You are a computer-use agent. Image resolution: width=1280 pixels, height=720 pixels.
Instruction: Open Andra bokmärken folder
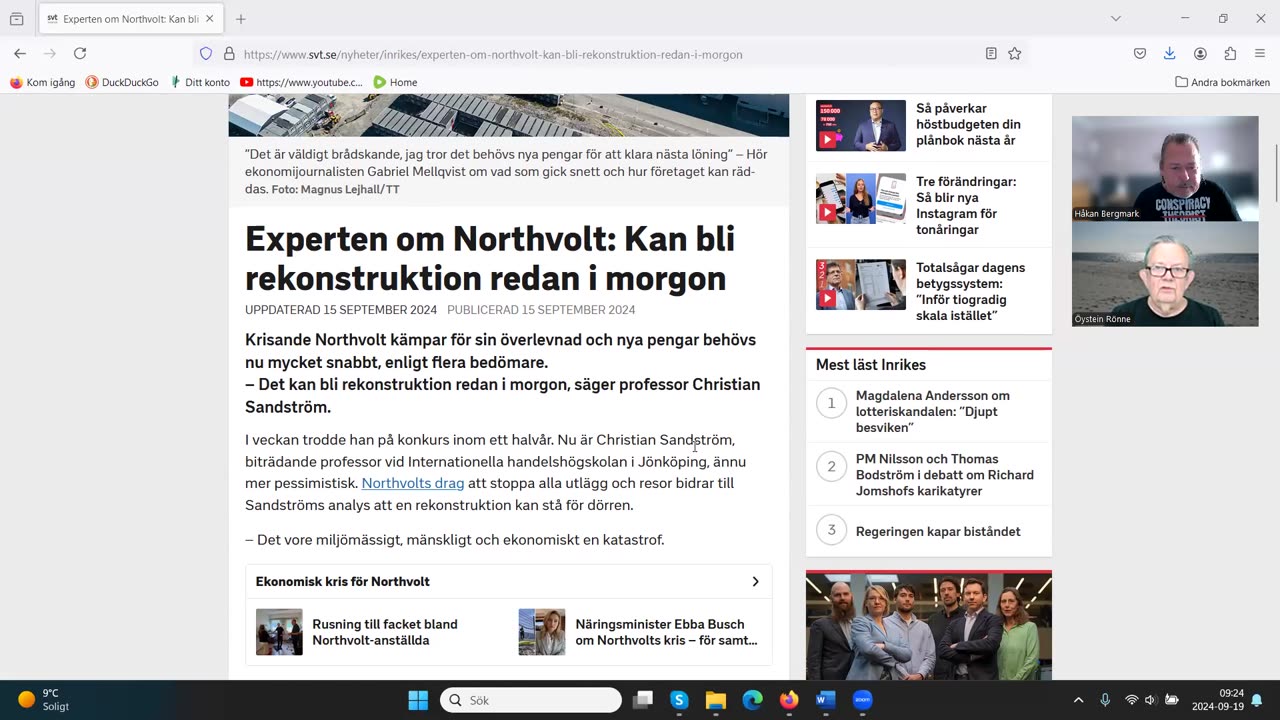(x=1222, y=82)
